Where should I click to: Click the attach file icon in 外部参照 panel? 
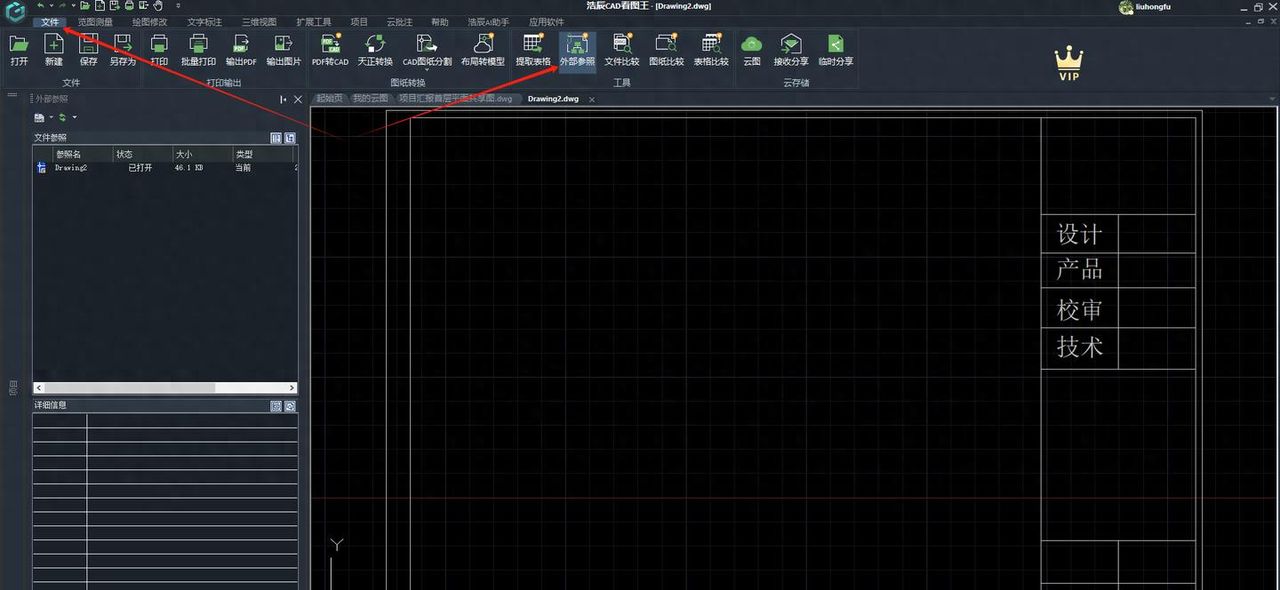click(x=39, y=118)
